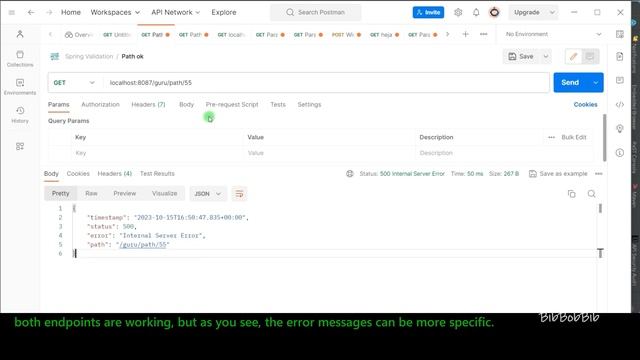This screenshot has height=360, width=640.
Task: Open the Headers (7) request tab
Action: (148, 104)
